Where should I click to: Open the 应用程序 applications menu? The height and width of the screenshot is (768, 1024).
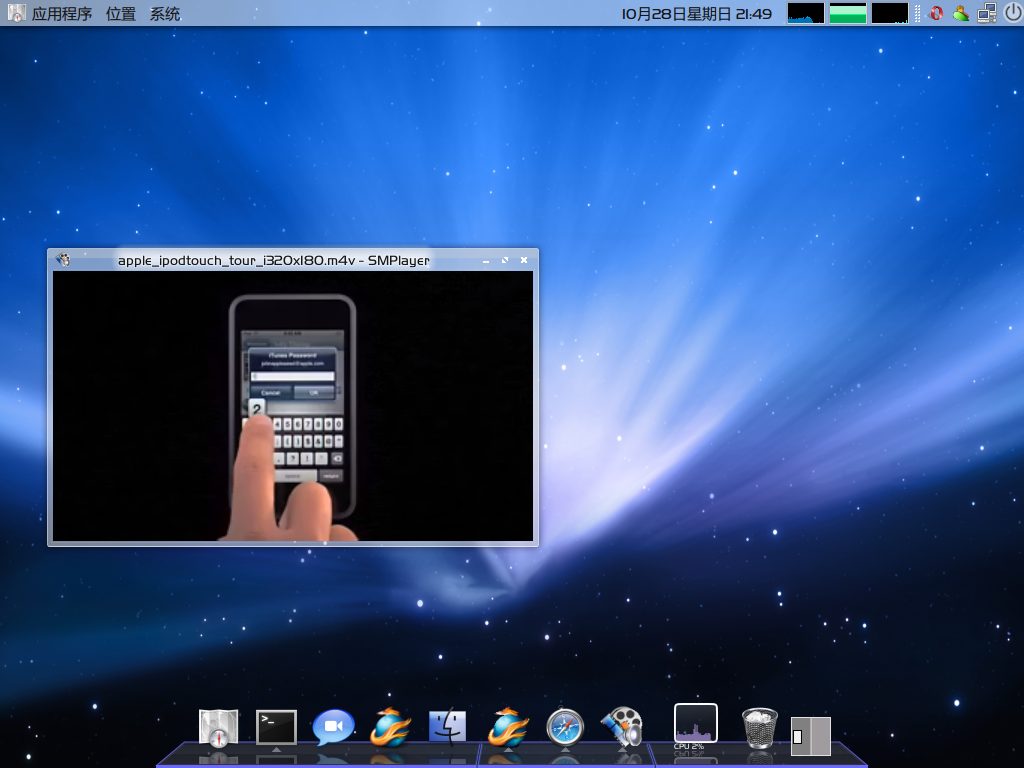click(61, 13)
